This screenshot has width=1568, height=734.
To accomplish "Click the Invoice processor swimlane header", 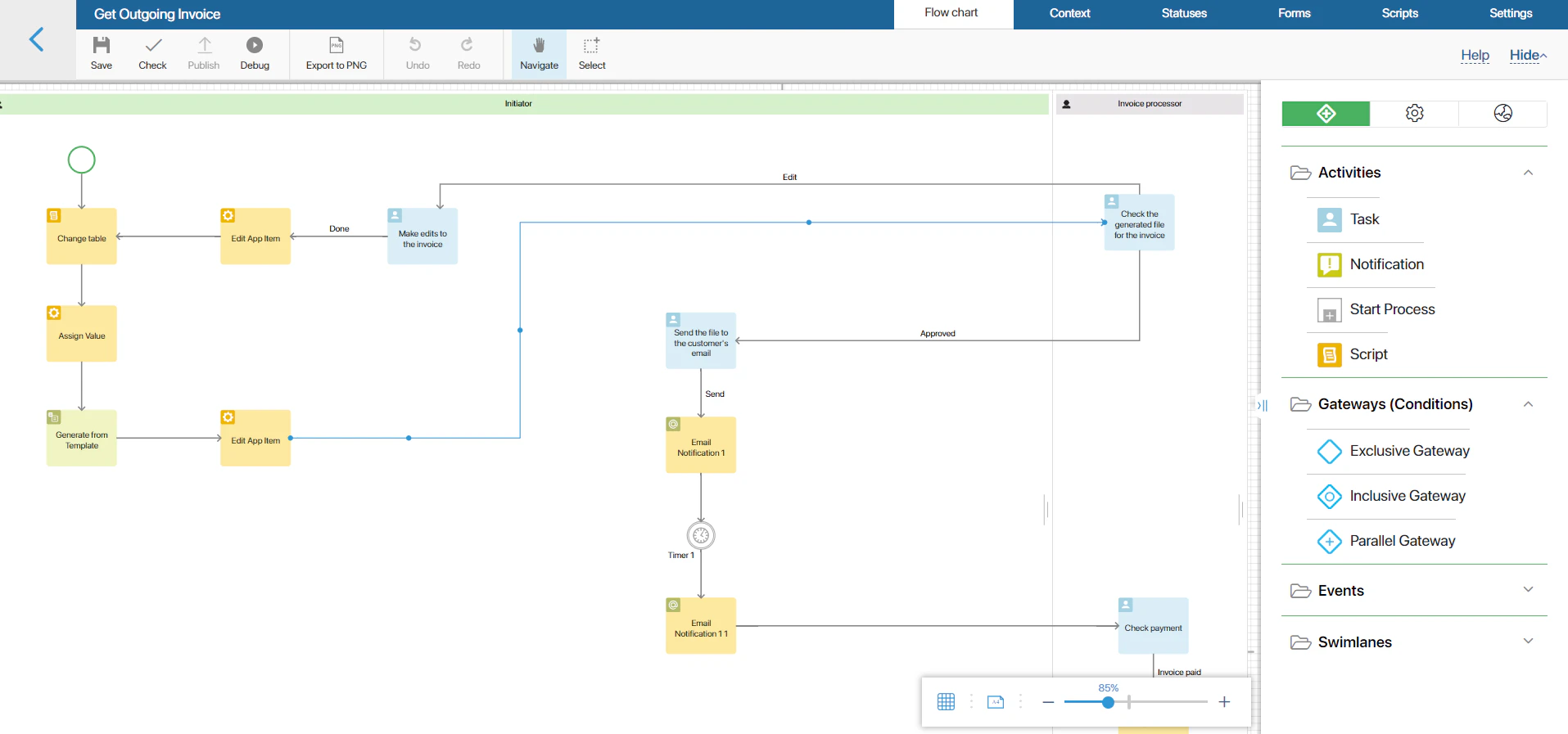I will pos(1150,104).
